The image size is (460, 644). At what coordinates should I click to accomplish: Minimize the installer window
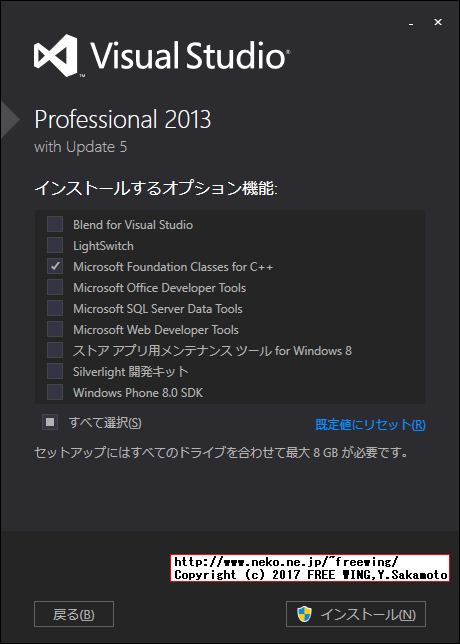(411, 23)
